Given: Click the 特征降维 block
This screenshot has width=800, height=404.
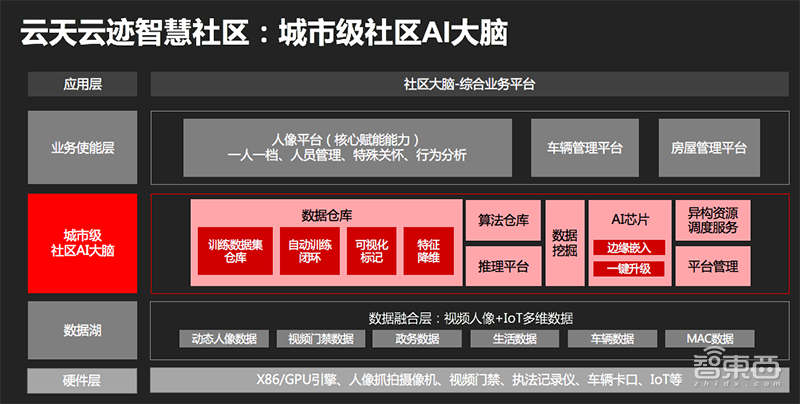Looking at the screenshot, I should coord(429,251).
